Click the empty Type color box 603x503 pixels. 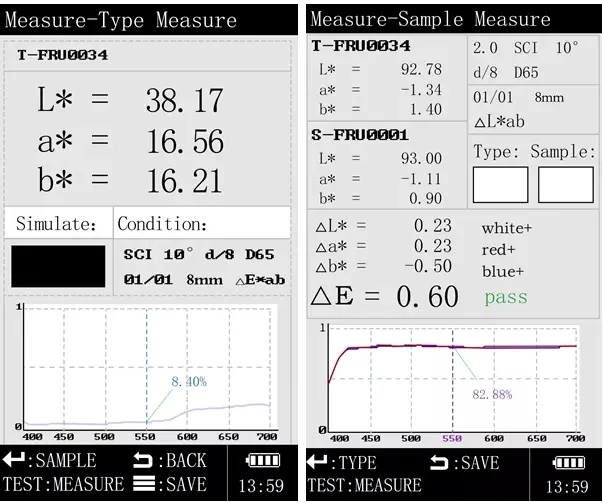(x=500, y=185)
